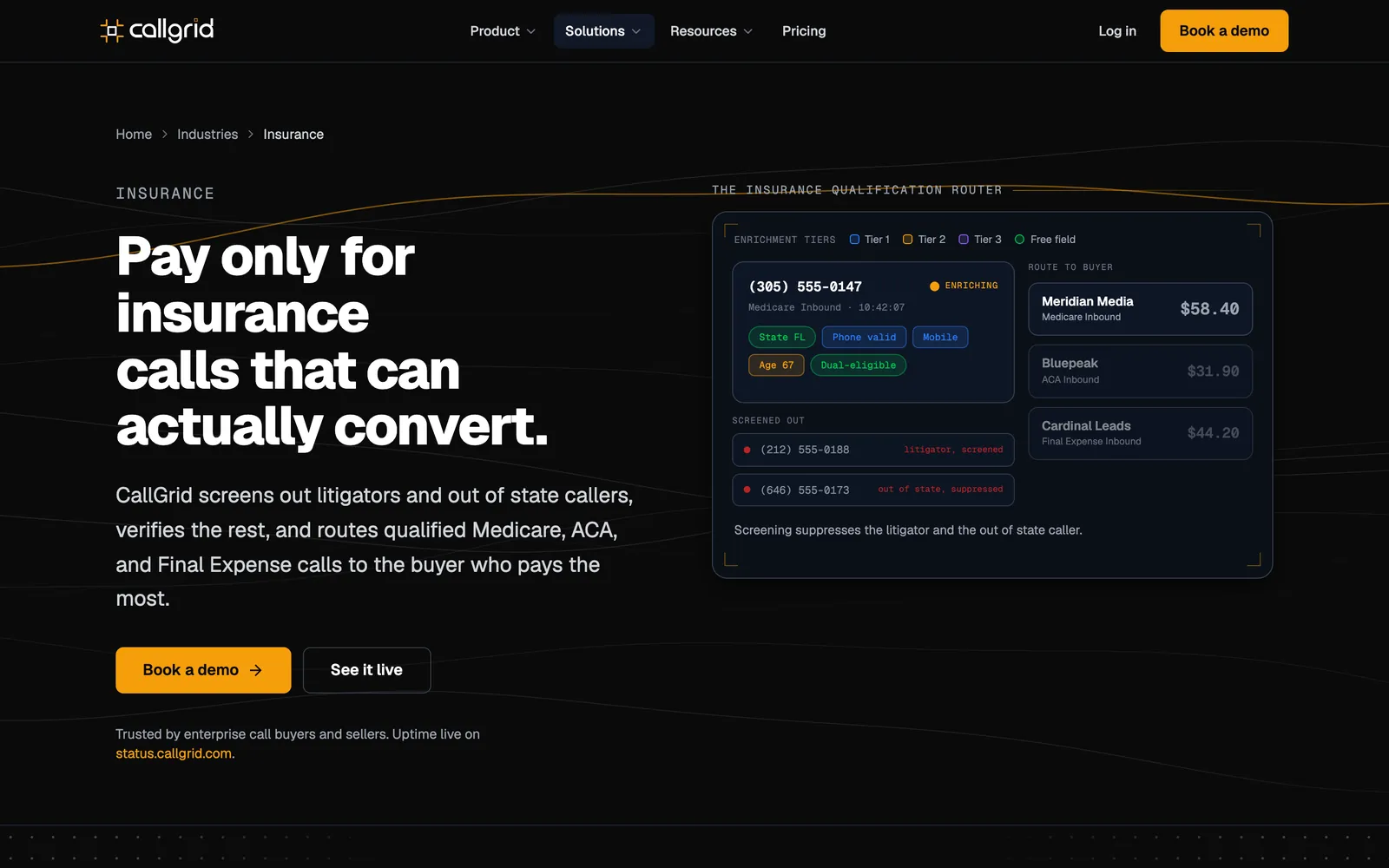The width and height of the screenshot is (1389, 868).
Task: Expand the Product chevron arrow
Action: pyautogui.click(x=531, y=31)
